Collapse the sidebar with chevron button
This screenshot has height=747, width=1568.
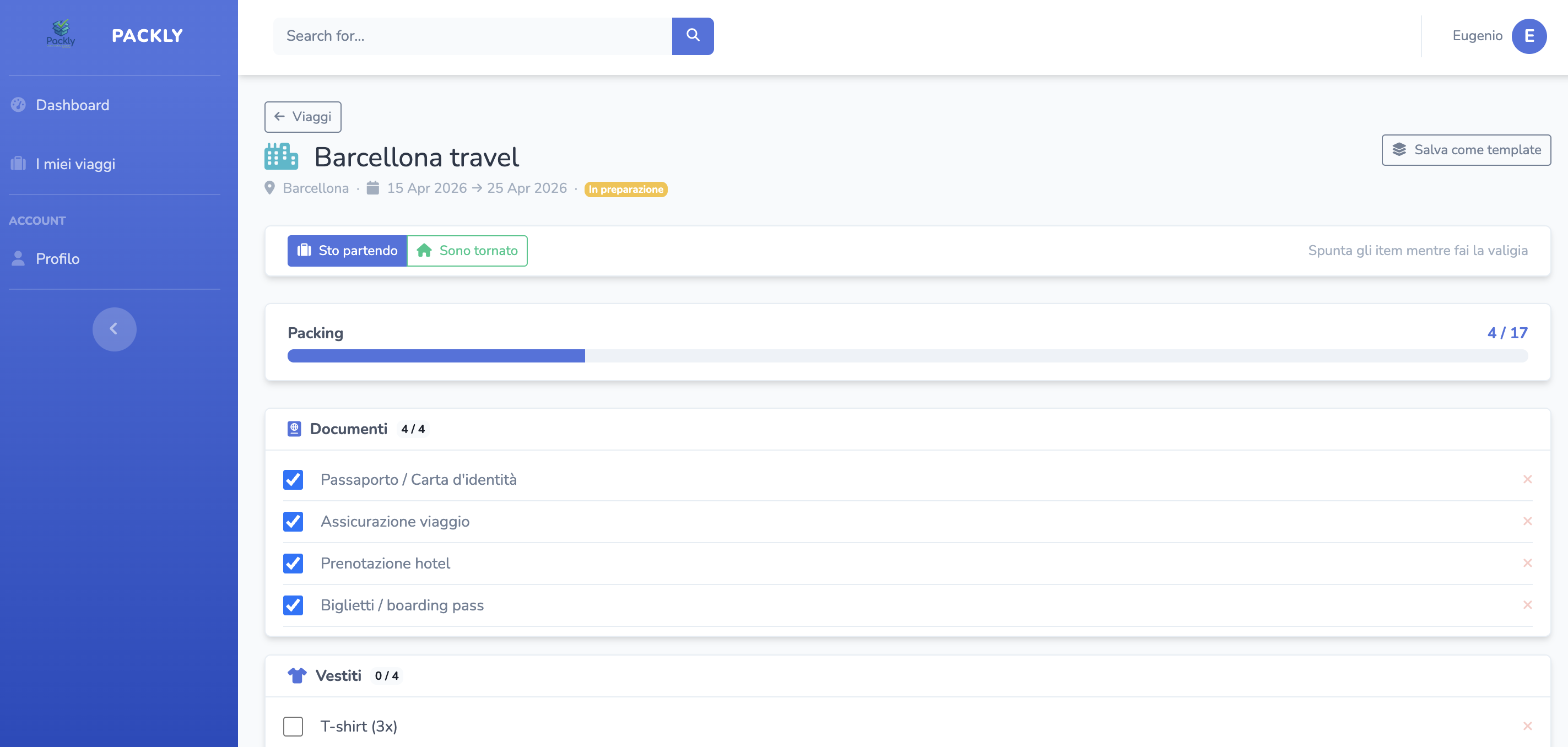(114, 329)
